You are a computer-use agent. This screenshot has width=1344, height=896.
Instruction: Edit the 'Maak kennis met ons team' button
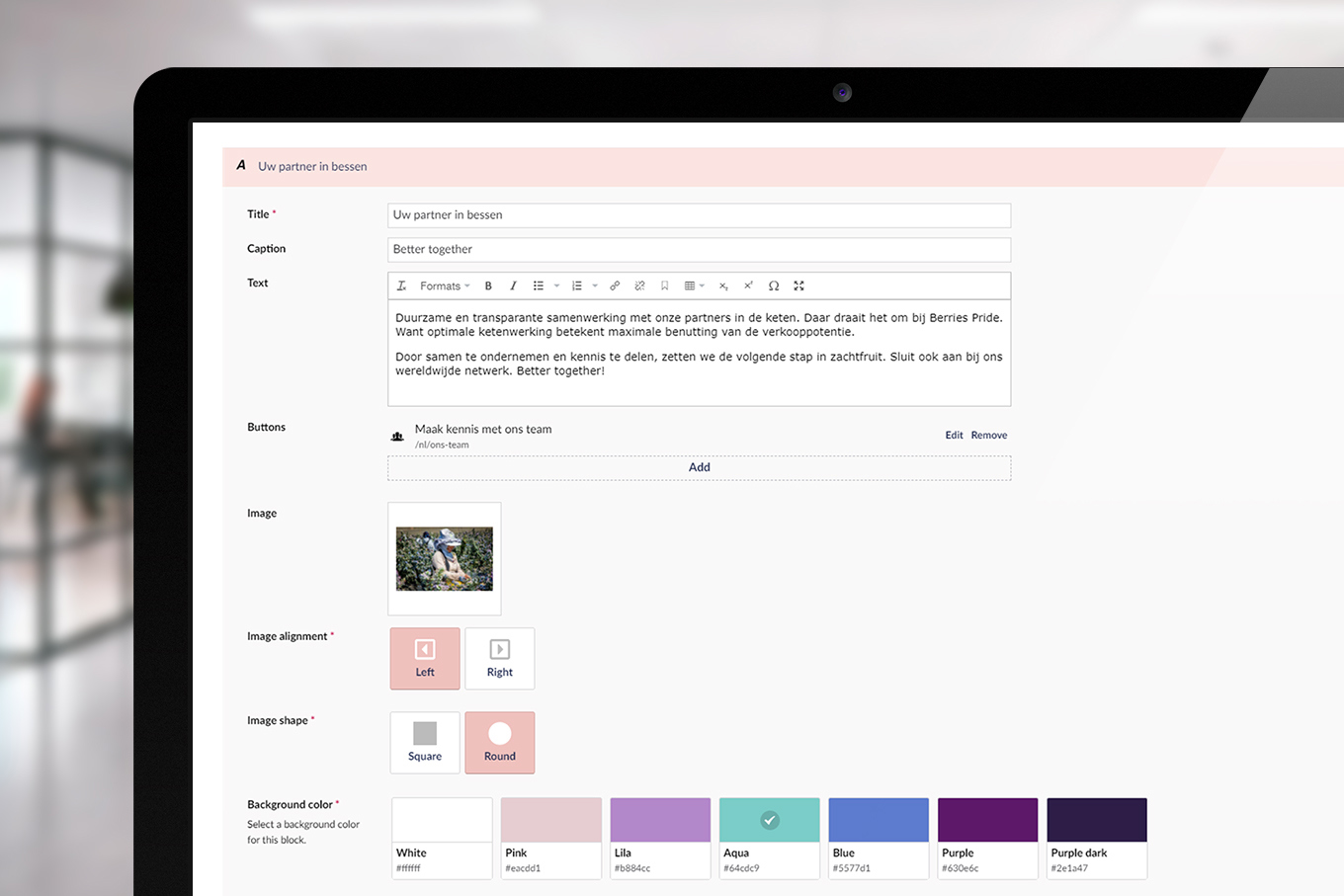click(x=953, y=435)
